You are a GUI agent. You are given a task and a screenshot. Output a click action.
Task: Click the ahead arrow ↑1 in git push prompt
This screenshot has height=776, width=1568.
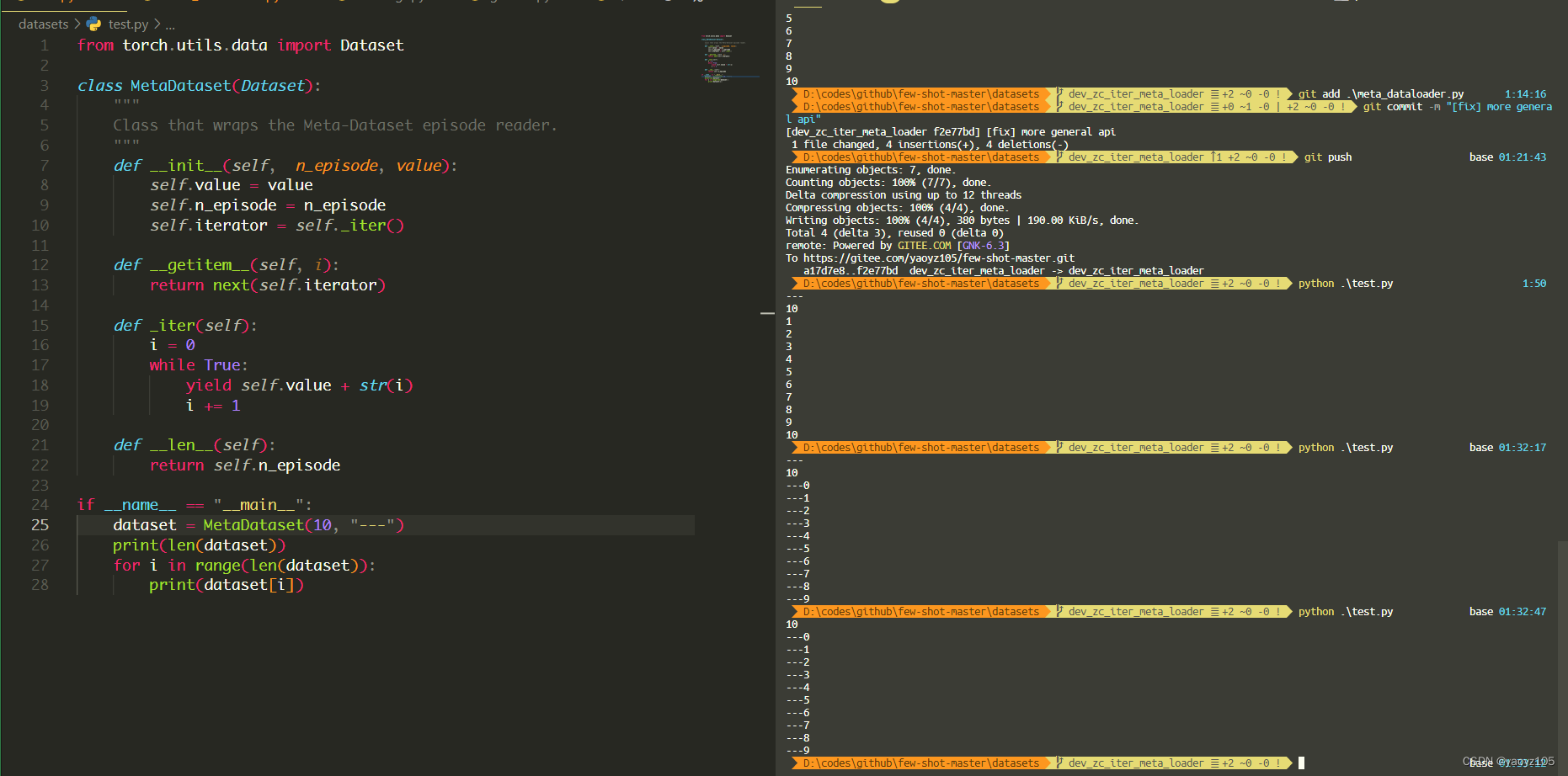tap(1216, 157)
